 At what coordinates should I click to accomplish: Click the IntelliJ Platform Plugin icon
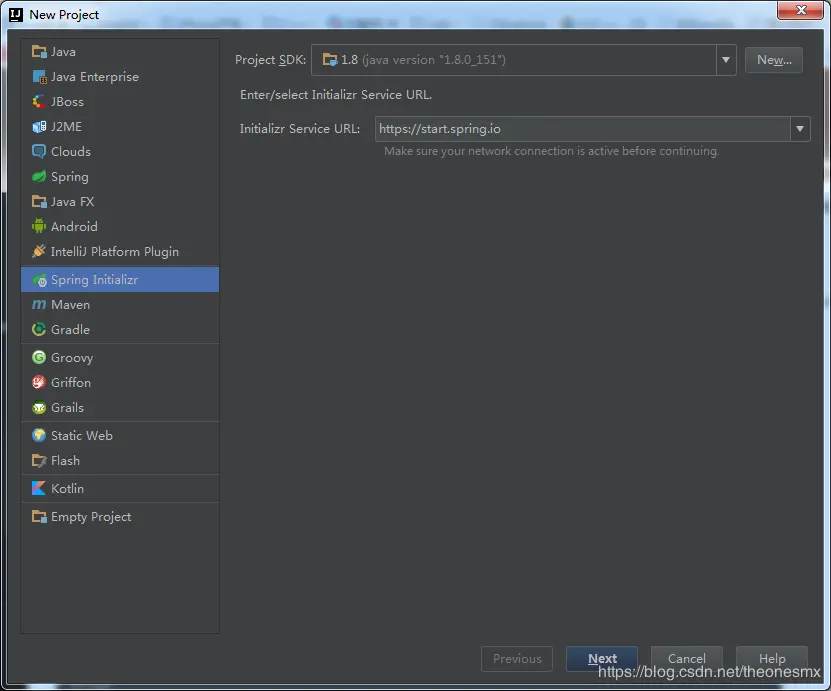39,251
